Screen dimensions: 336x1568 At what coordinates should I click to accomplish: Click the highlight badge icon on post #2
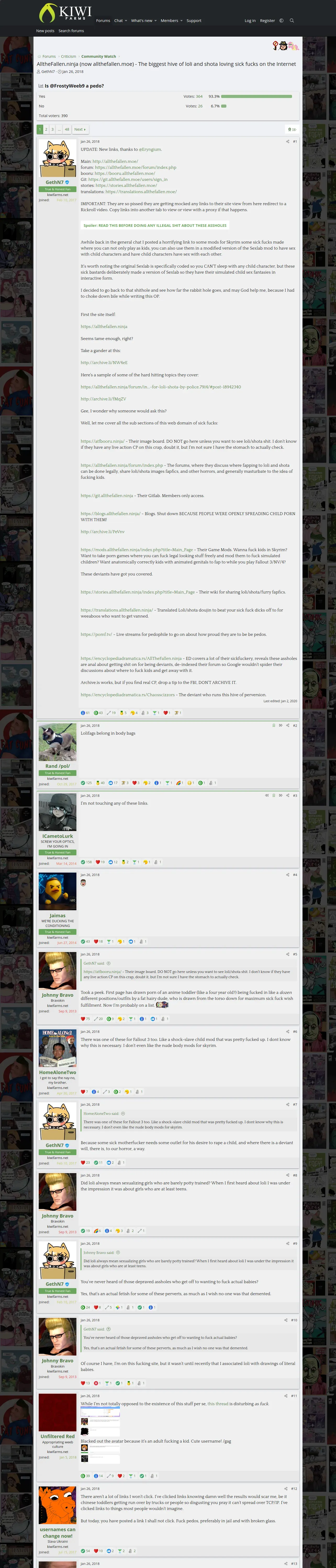coord(273,725)
